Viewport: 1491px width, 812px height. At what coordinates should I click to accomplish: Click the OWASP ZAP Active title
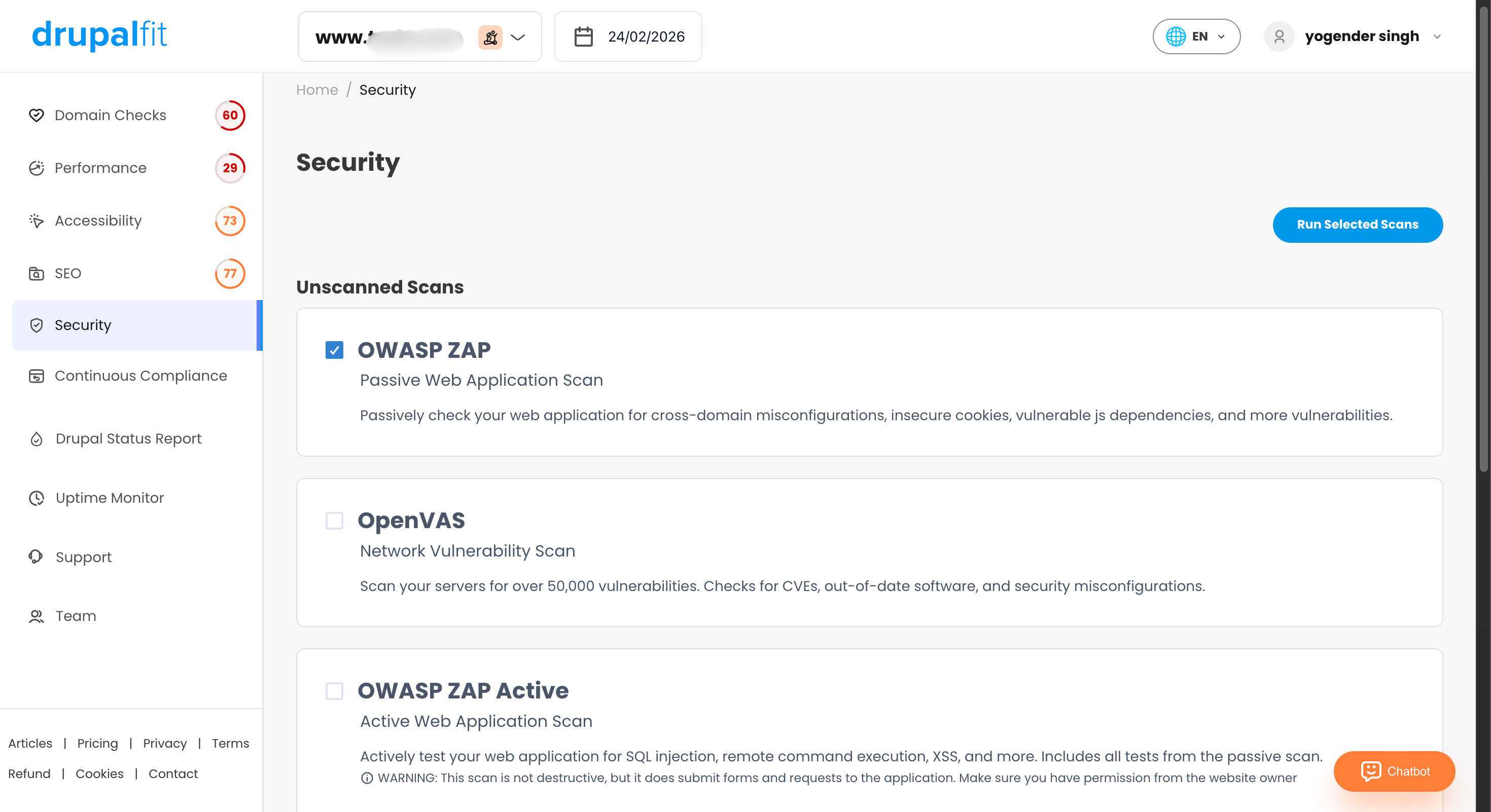[x=463, y=690]
